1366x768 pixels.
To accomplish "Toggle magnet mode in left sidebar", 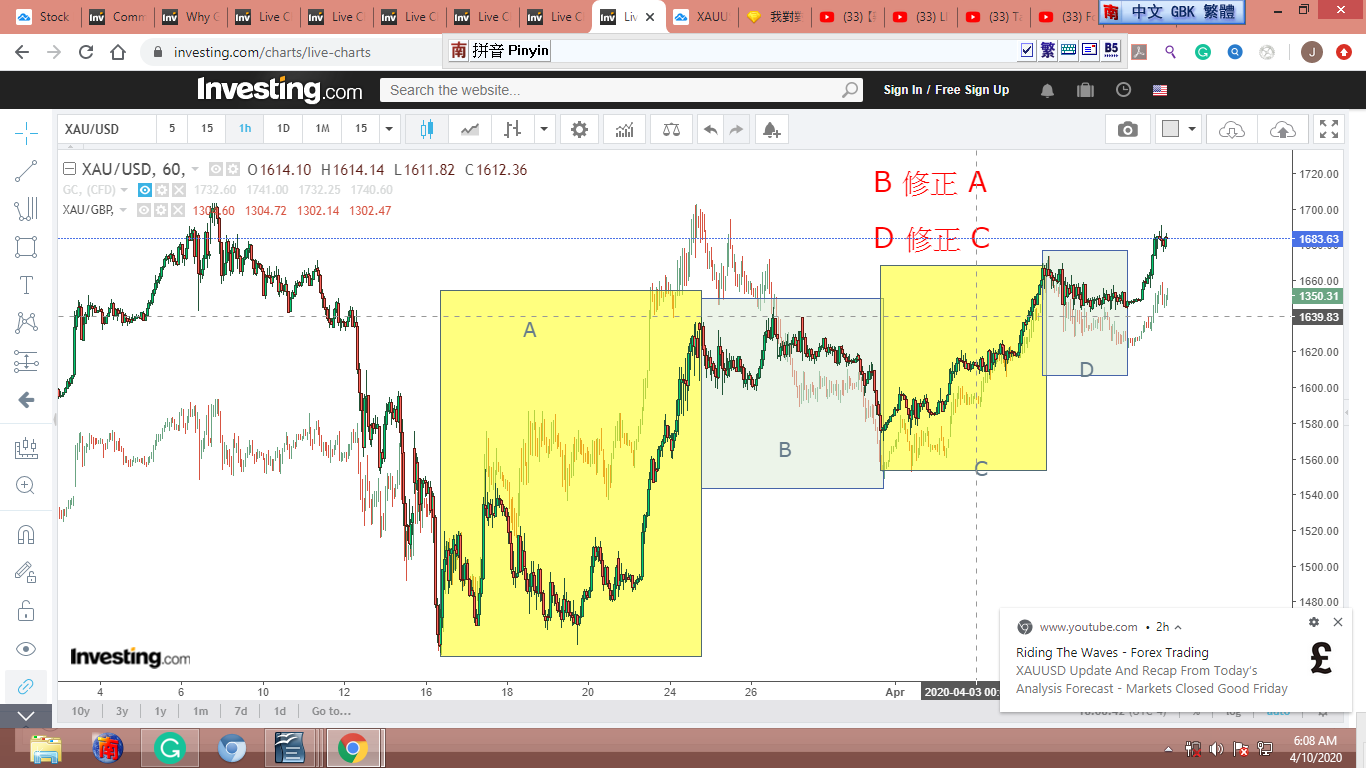I will (x=26, y=534).
